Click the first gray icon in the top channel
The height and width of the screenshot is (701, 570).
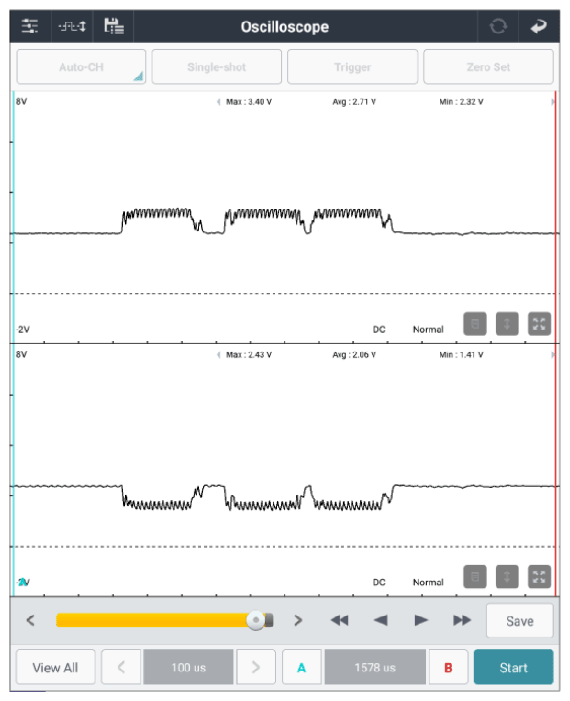pyautogui.click(x=475, y=324)
